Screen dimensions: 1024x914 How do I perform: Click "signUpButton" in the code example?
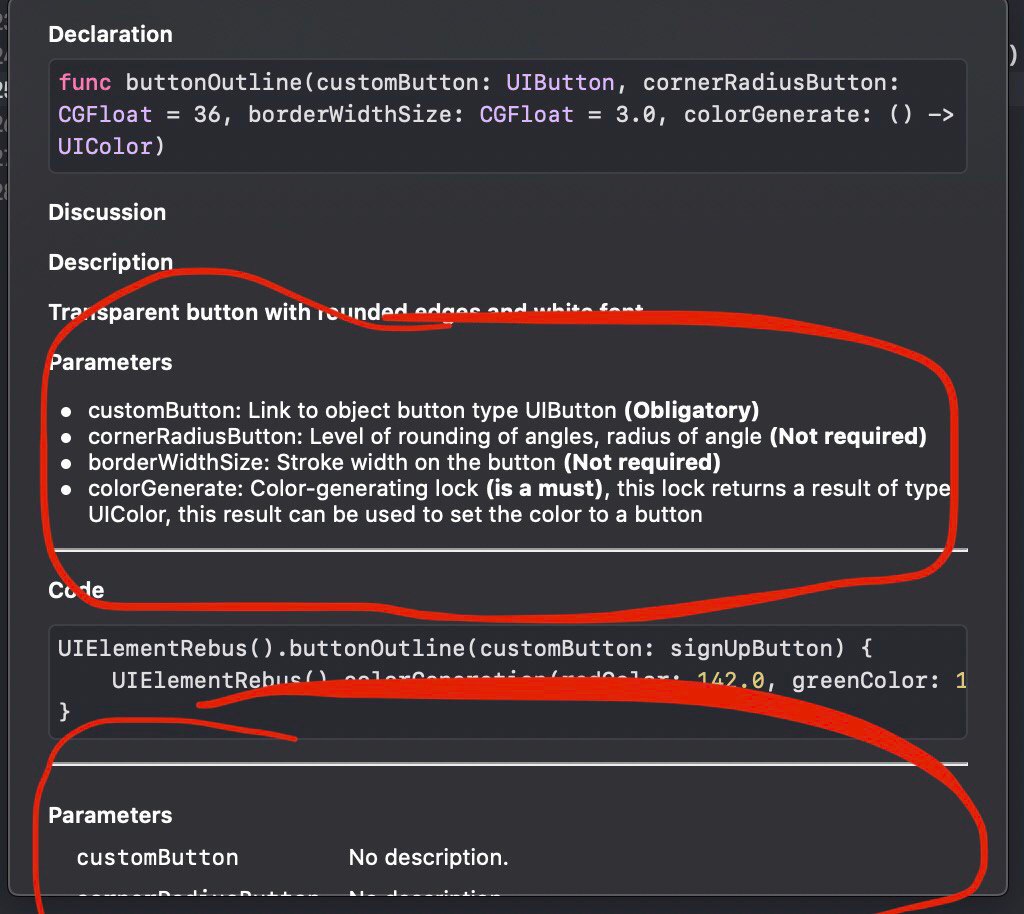pyautogui.click(x=750, y=648)
